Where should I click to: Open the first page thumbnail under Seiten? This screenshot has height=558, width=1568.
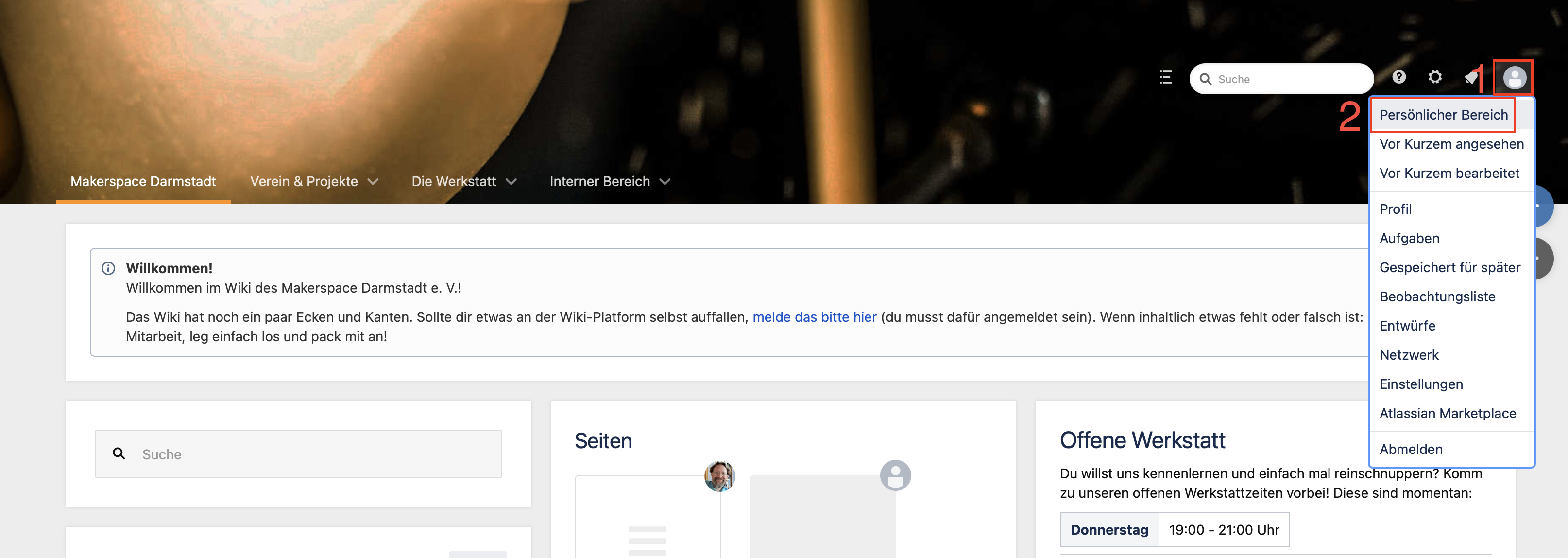coord(648,517)
